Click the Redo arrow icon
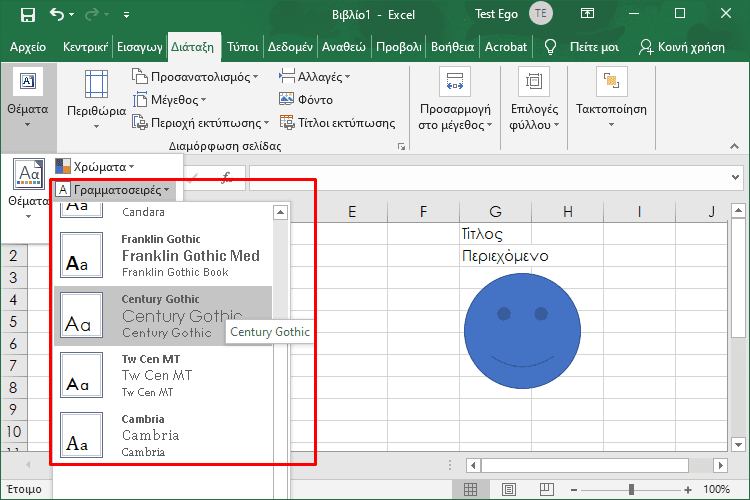 [x=91, y=15]
